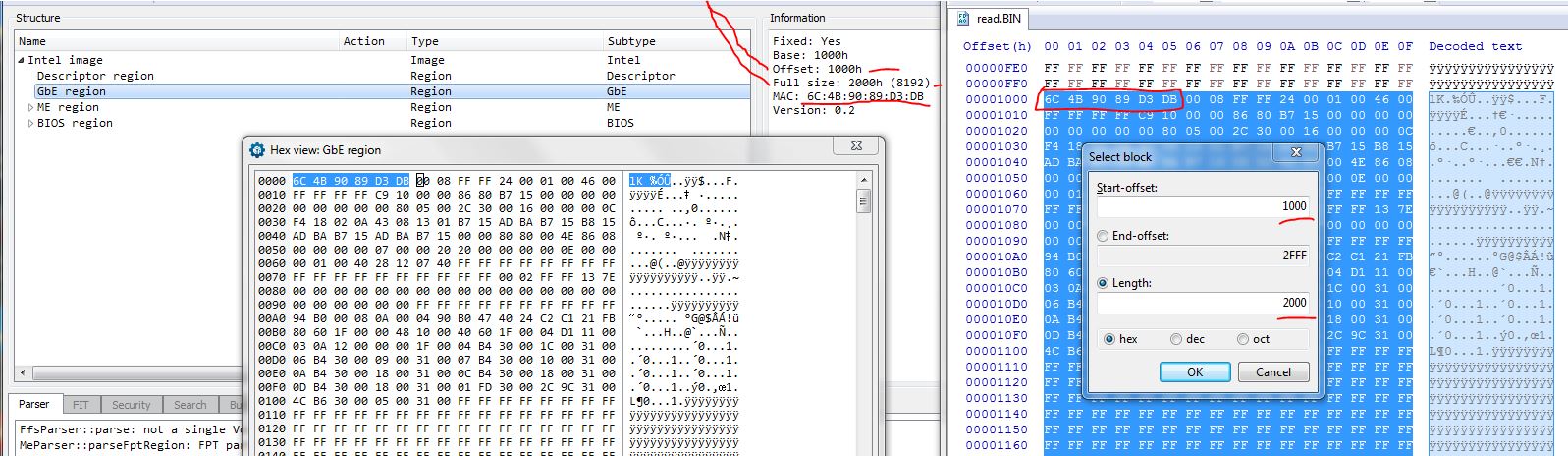Cancel the Select block dialog
The image size is (1568, 456).
pyautogui.click(x=1273, y=372)
